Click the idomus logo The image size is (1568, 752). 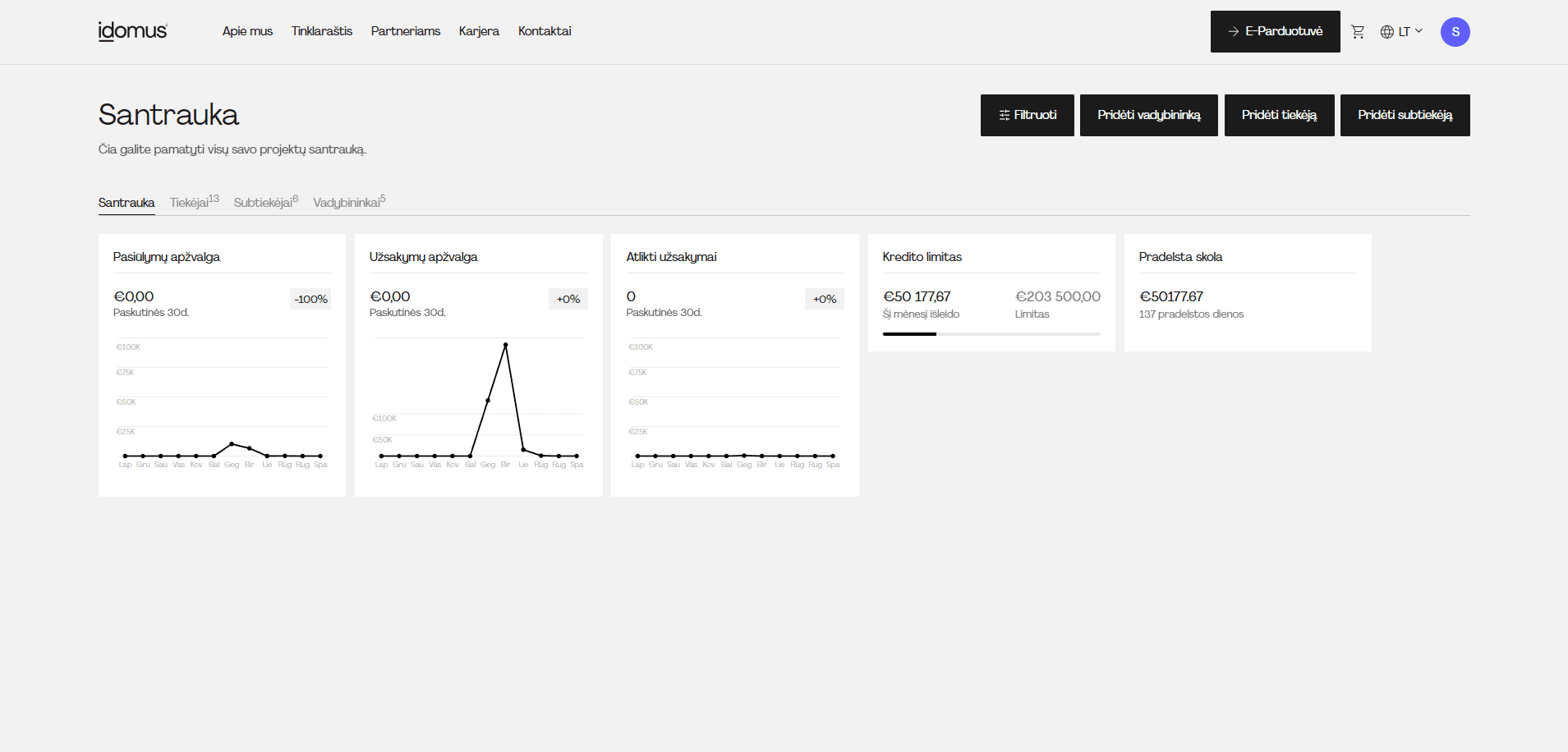(x=132, y=31)
